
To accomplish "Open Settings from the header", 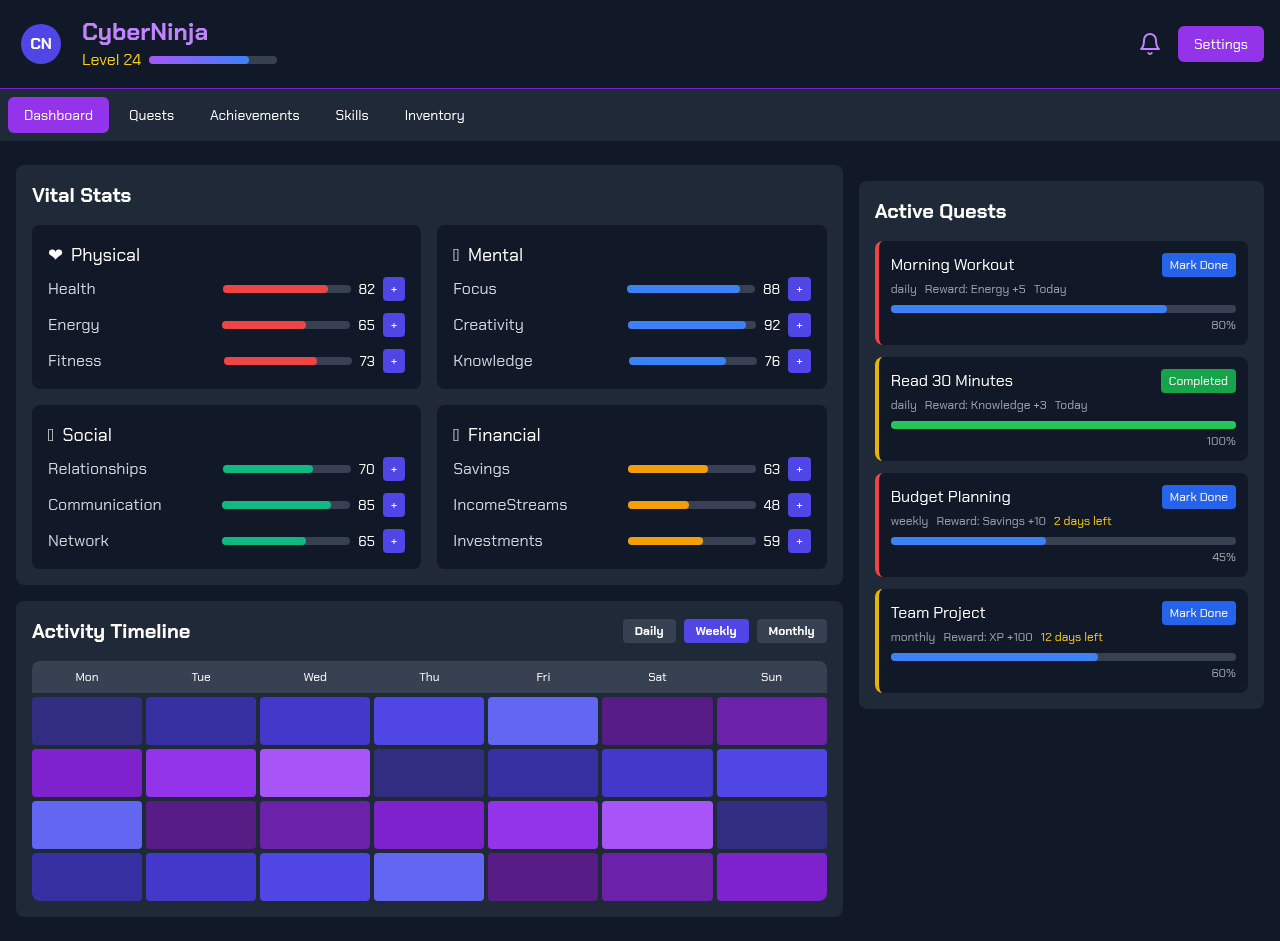I will pos(1220,44).
